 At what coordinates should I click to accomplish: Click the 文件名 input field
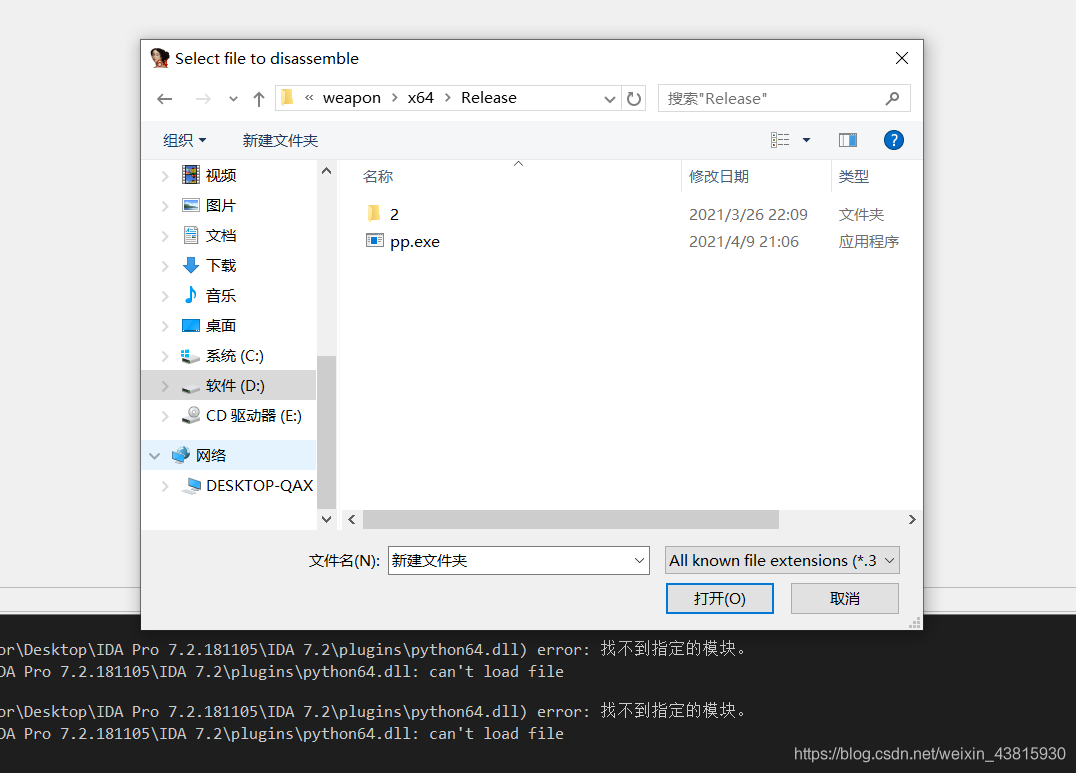click(x=518, y=560)
